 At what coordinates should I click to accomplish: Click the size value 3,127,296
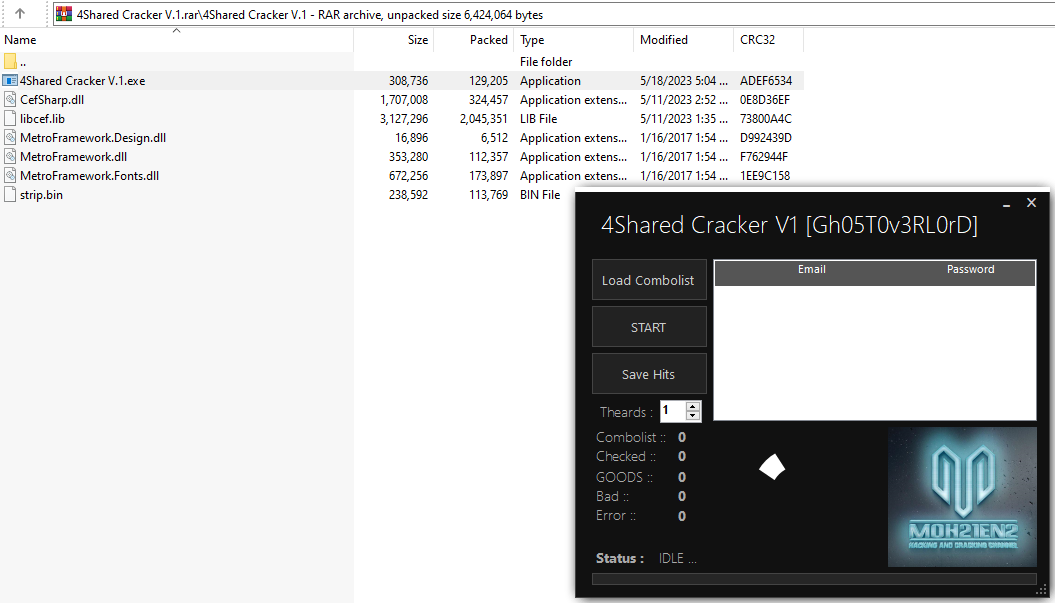coord(404,118)
